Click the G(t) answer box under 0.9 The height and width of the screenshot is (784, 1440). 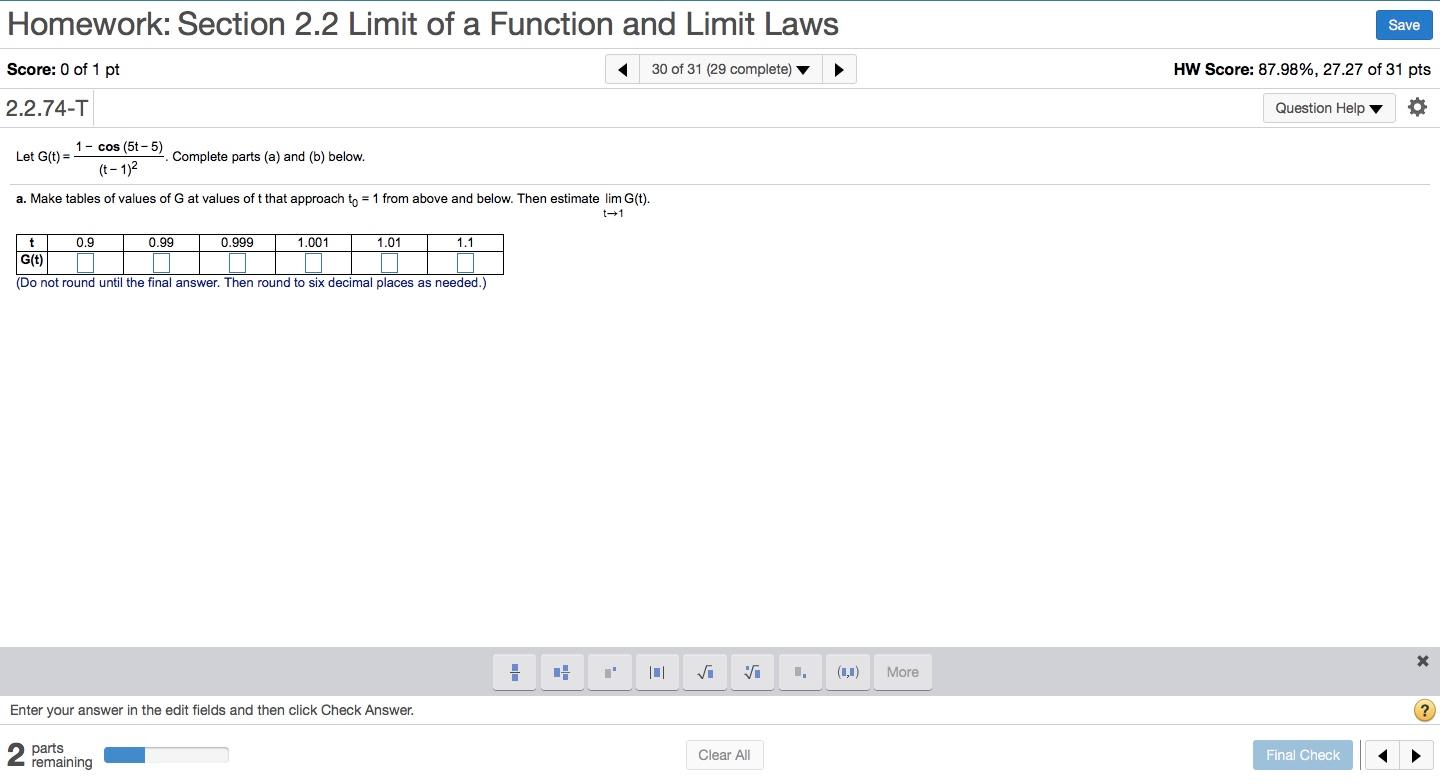84,262
